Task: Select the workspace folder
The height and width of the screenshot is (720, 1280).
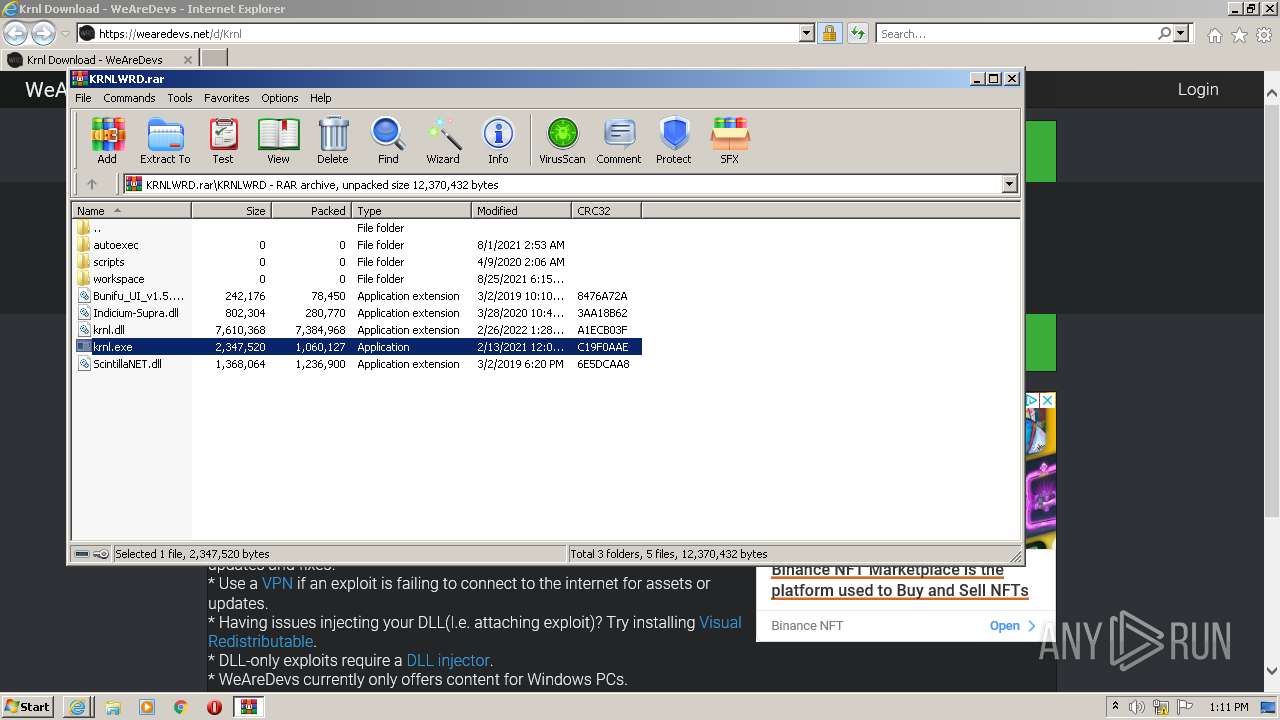Action: tap(356, 279)
